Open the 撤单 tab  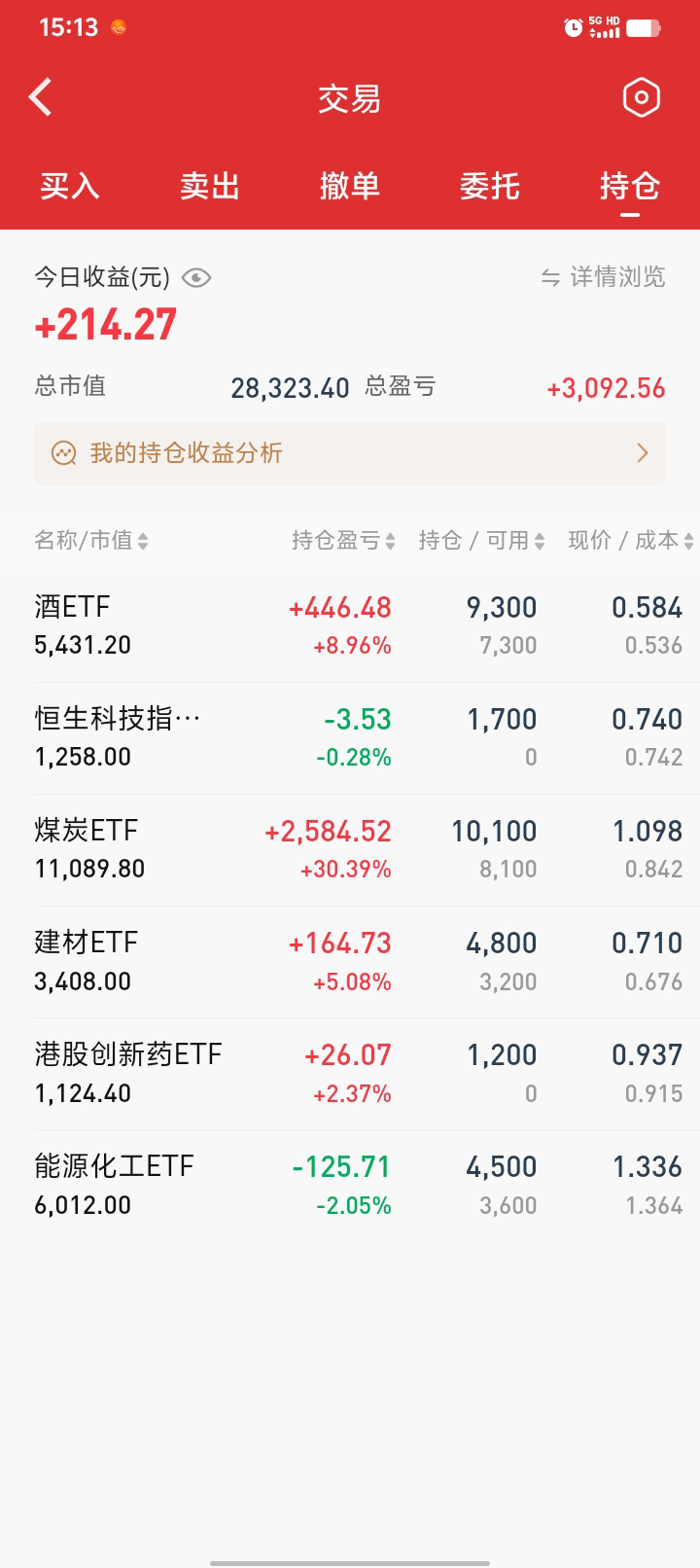350,186
